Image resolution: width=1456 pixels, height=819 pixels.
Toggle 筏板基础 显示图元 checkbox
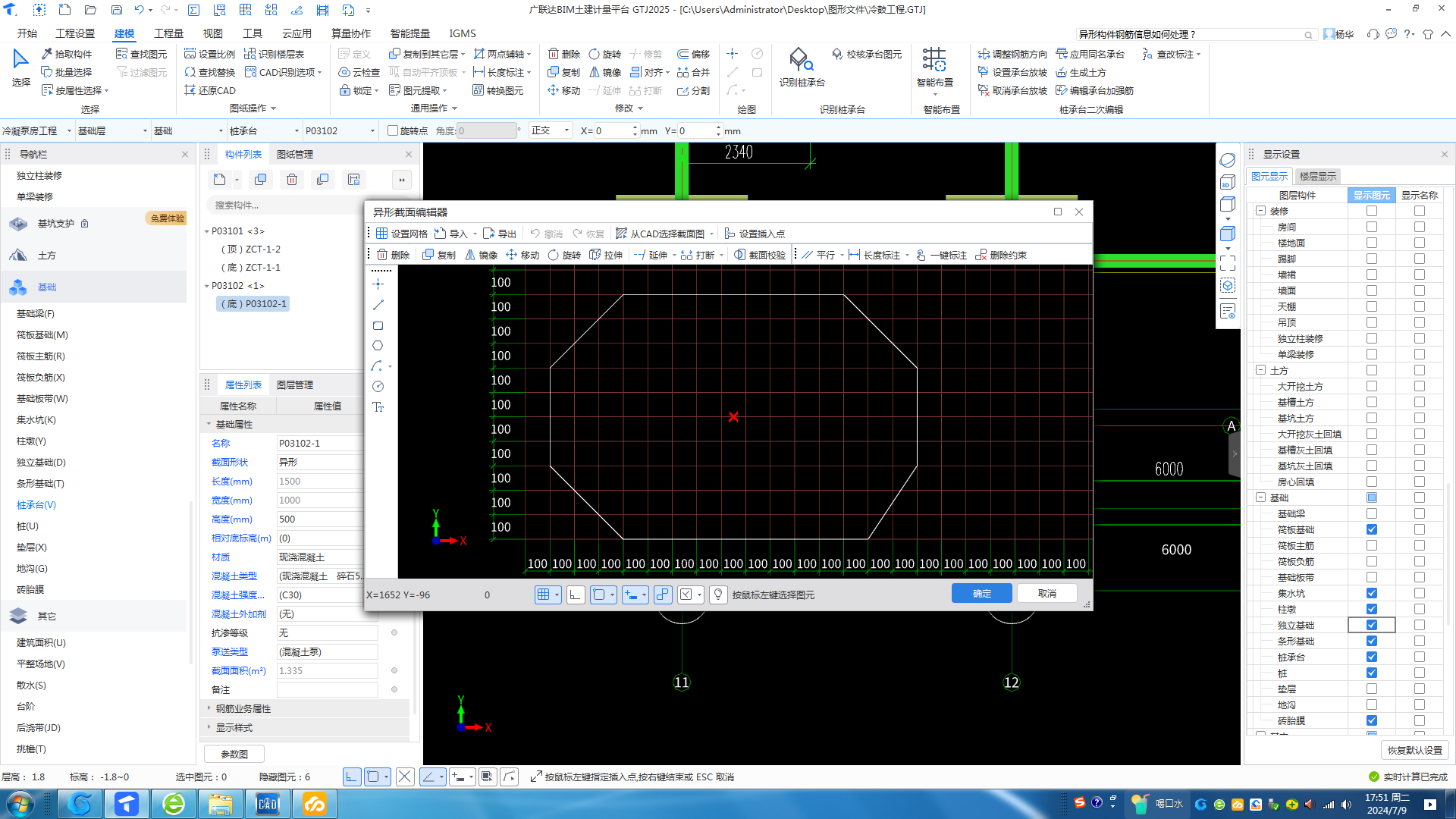click(1372, 529)
